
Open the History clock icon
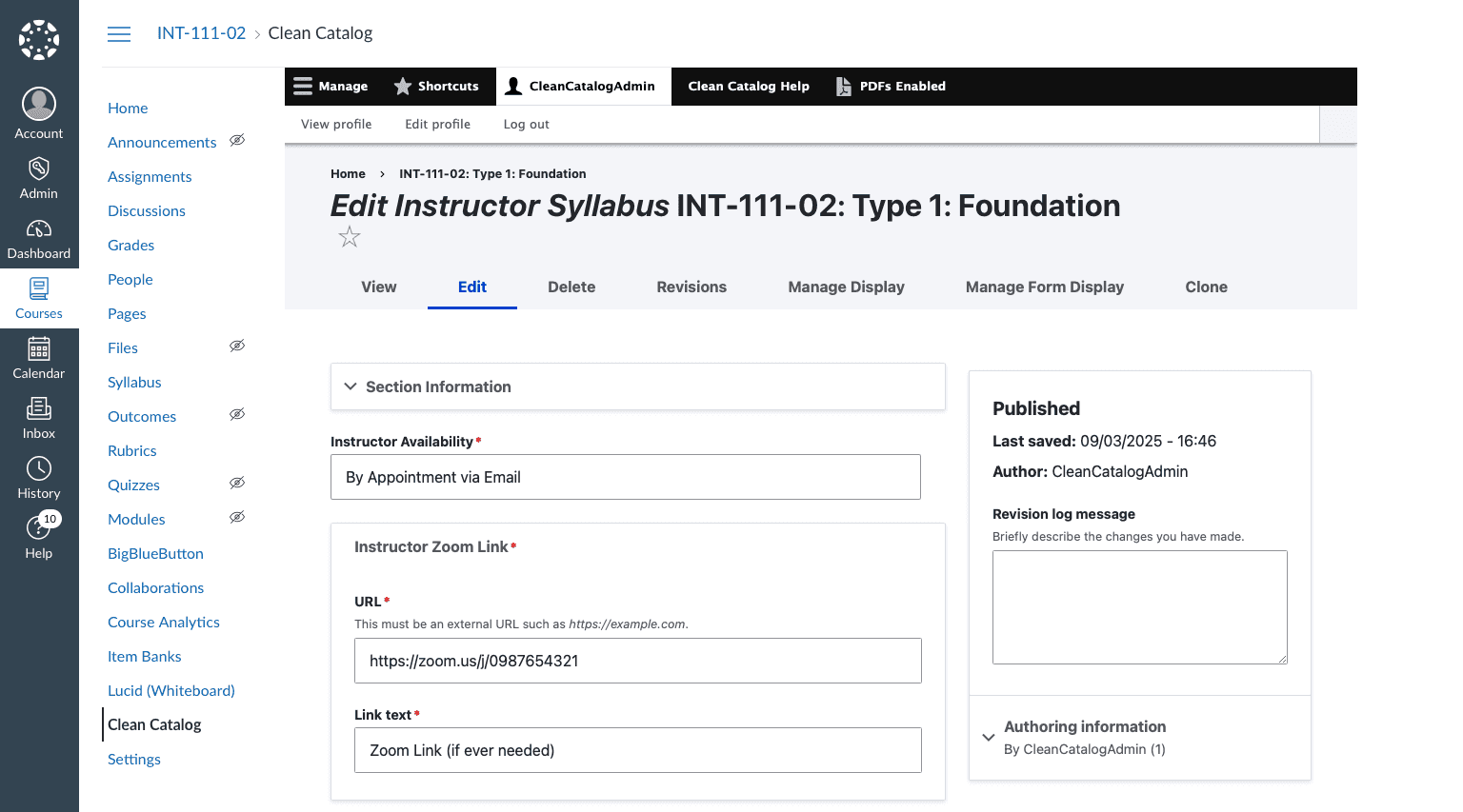(39, 469)
